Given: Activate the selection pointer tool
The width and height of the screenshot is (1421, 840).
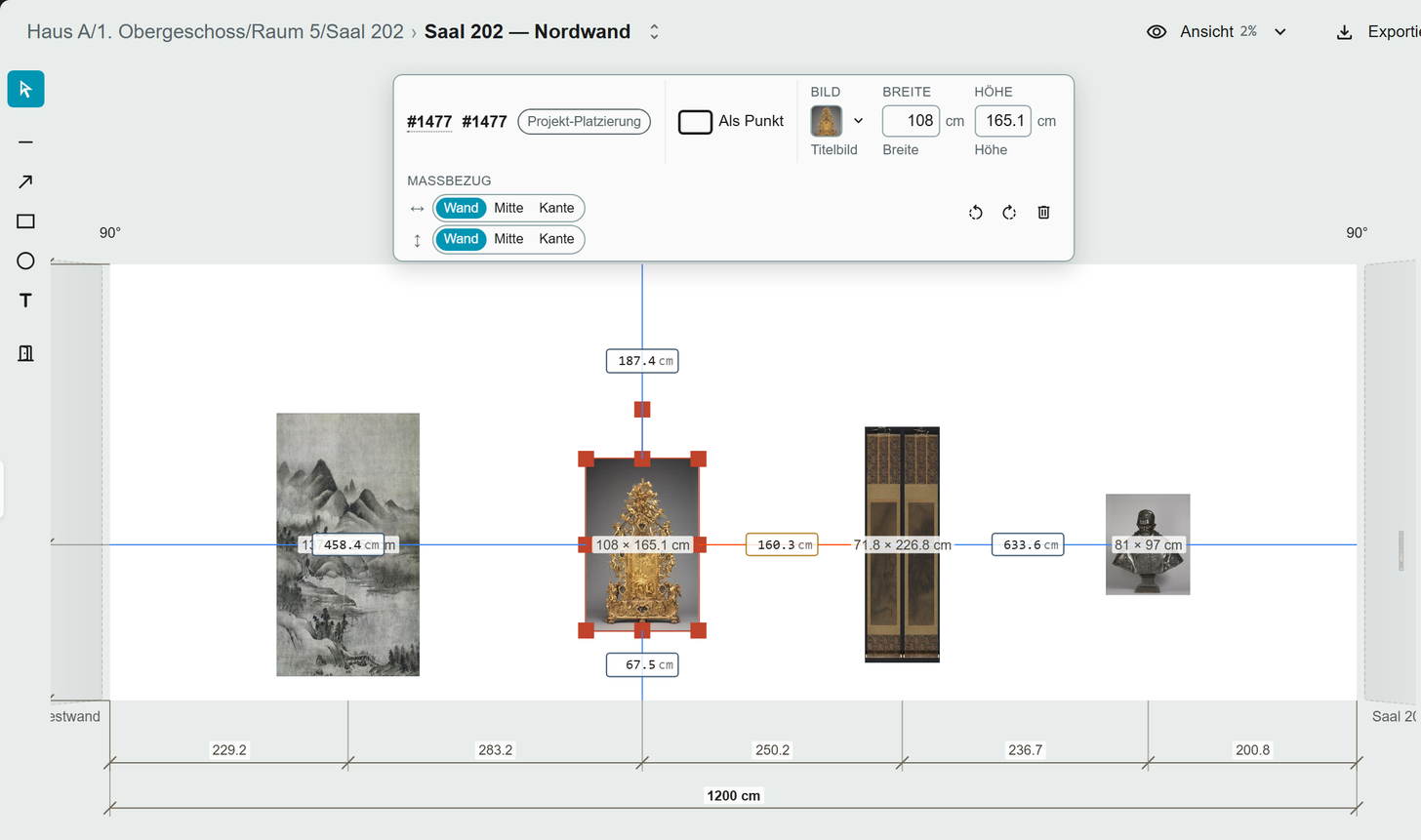Looking at the screenshot, I should [x=25, y=89].
